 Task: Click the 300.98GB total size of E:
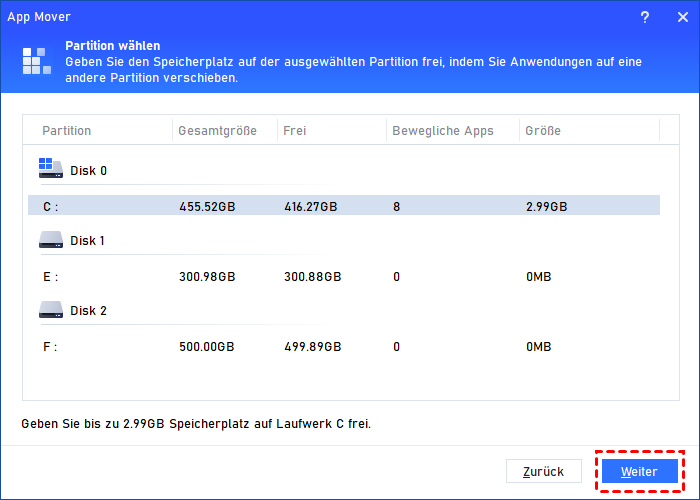click(x=206, y=276)
